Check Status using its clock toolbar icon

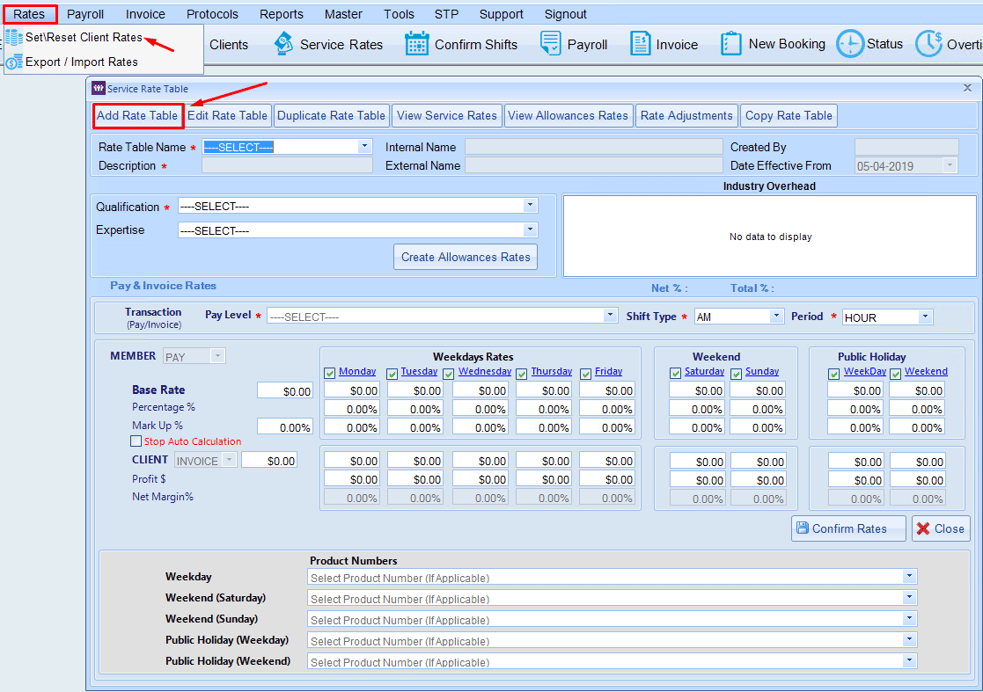(x=868, y=44)
